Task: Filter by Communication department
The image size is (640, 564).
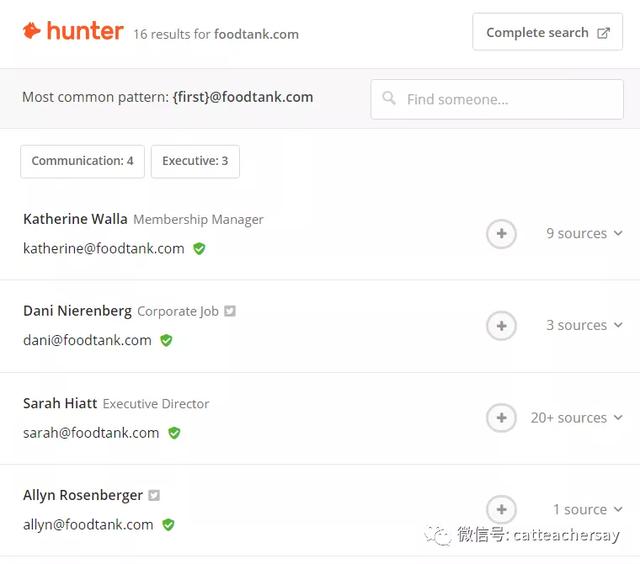Action: (82, 161)
